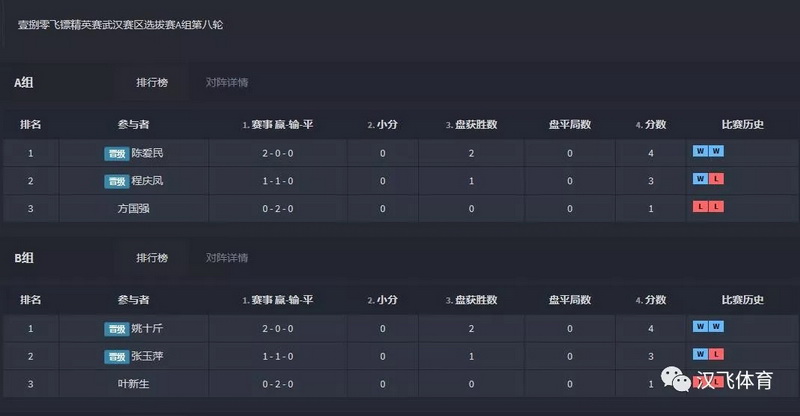Open the 排行榜 tab in A组
This screenshot has width=800, height=416.
tap(152, 83)
